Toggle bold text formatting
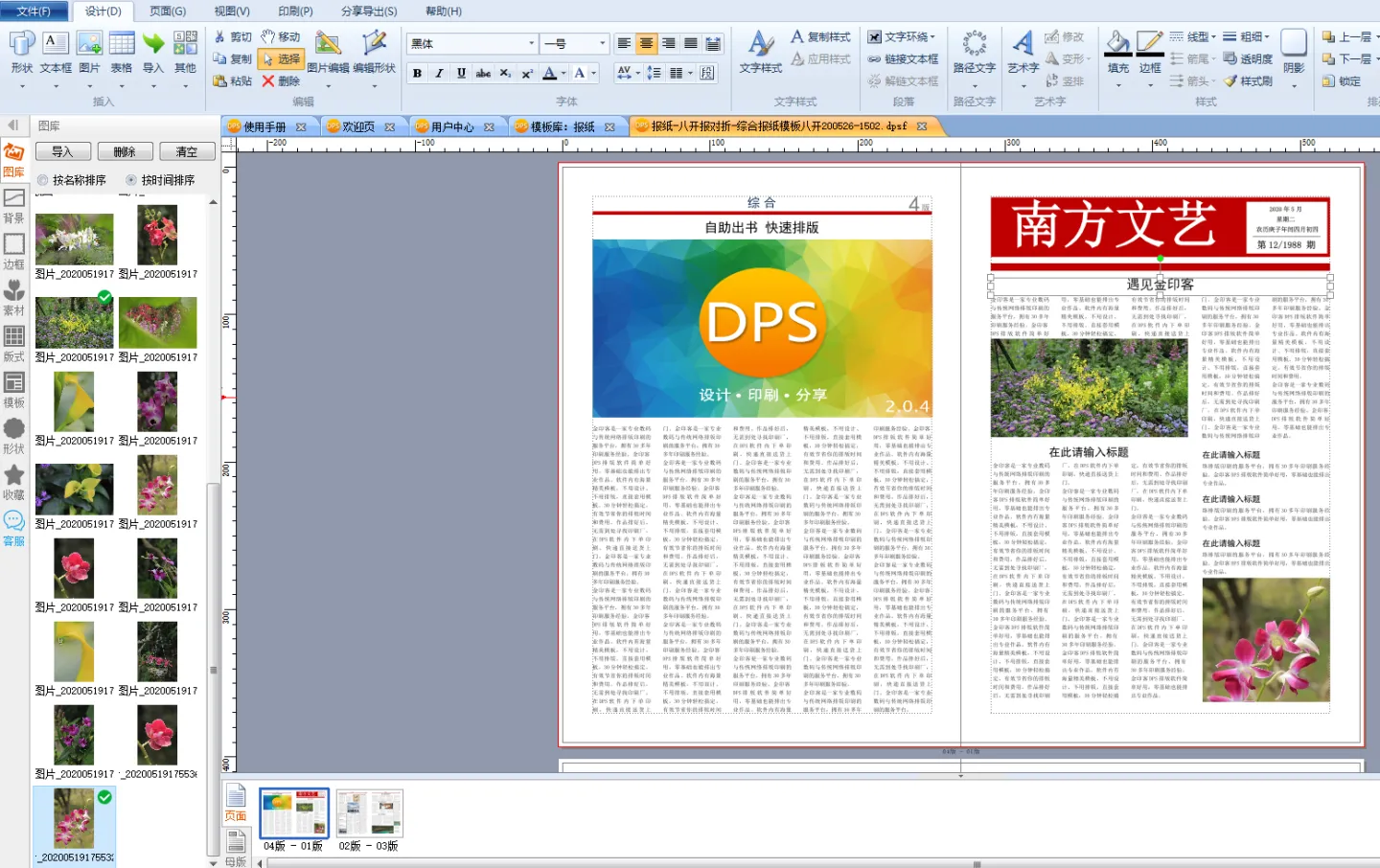This screenshot has width=1380, height=868. [x=417, y=73]
